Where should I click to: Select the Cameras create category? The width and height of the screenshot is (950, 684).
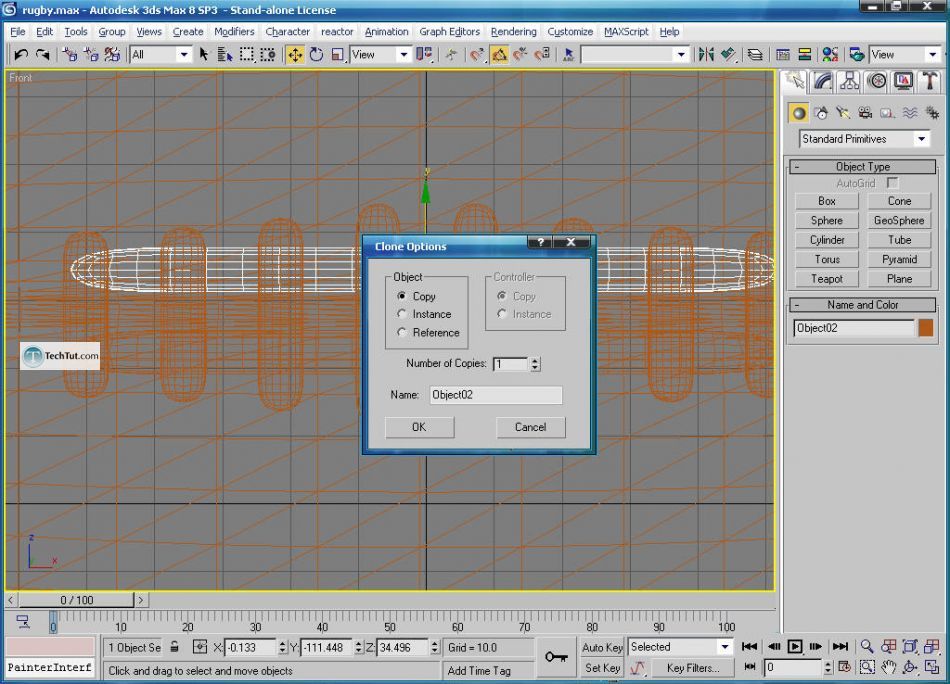(865, 113)
